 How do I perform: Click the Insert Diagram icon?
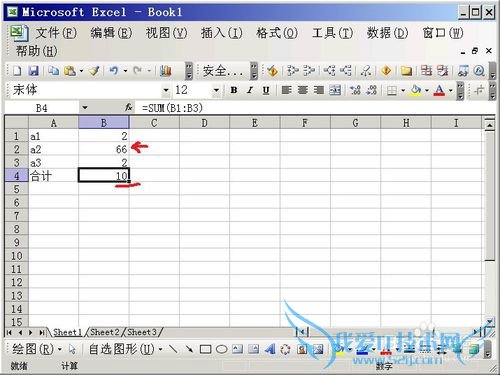coord(285,349)
